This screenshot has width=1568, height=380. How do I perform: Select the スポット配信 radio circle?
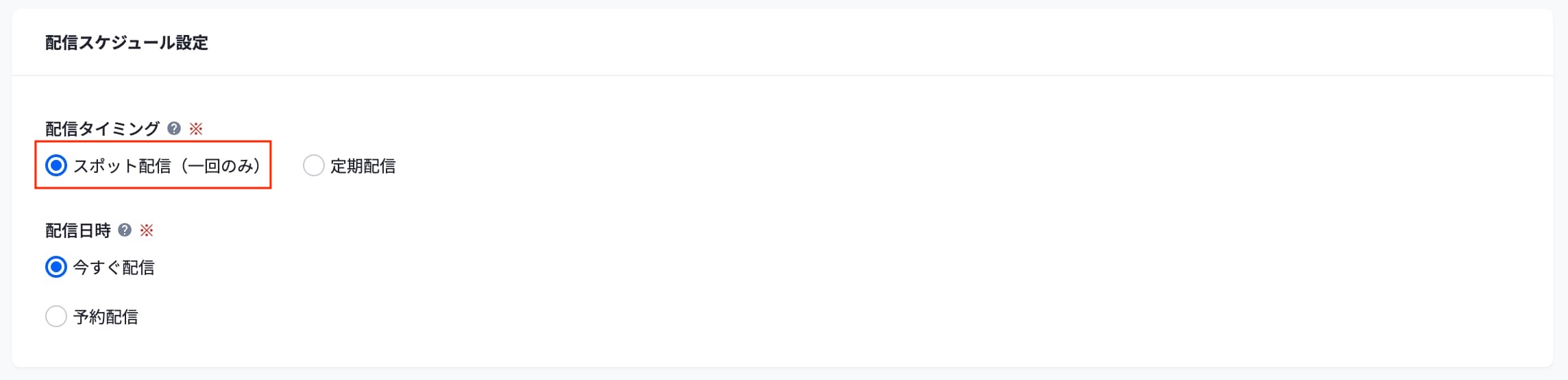click(56, 165)
